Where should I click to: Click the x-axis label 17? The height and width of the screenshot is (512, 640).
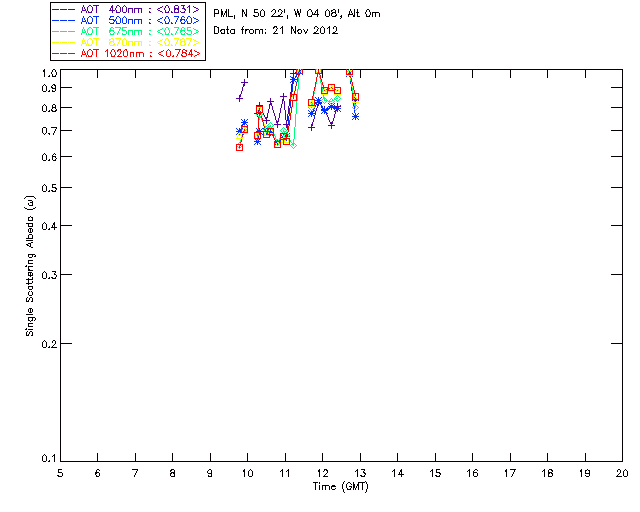pos(510,473)
